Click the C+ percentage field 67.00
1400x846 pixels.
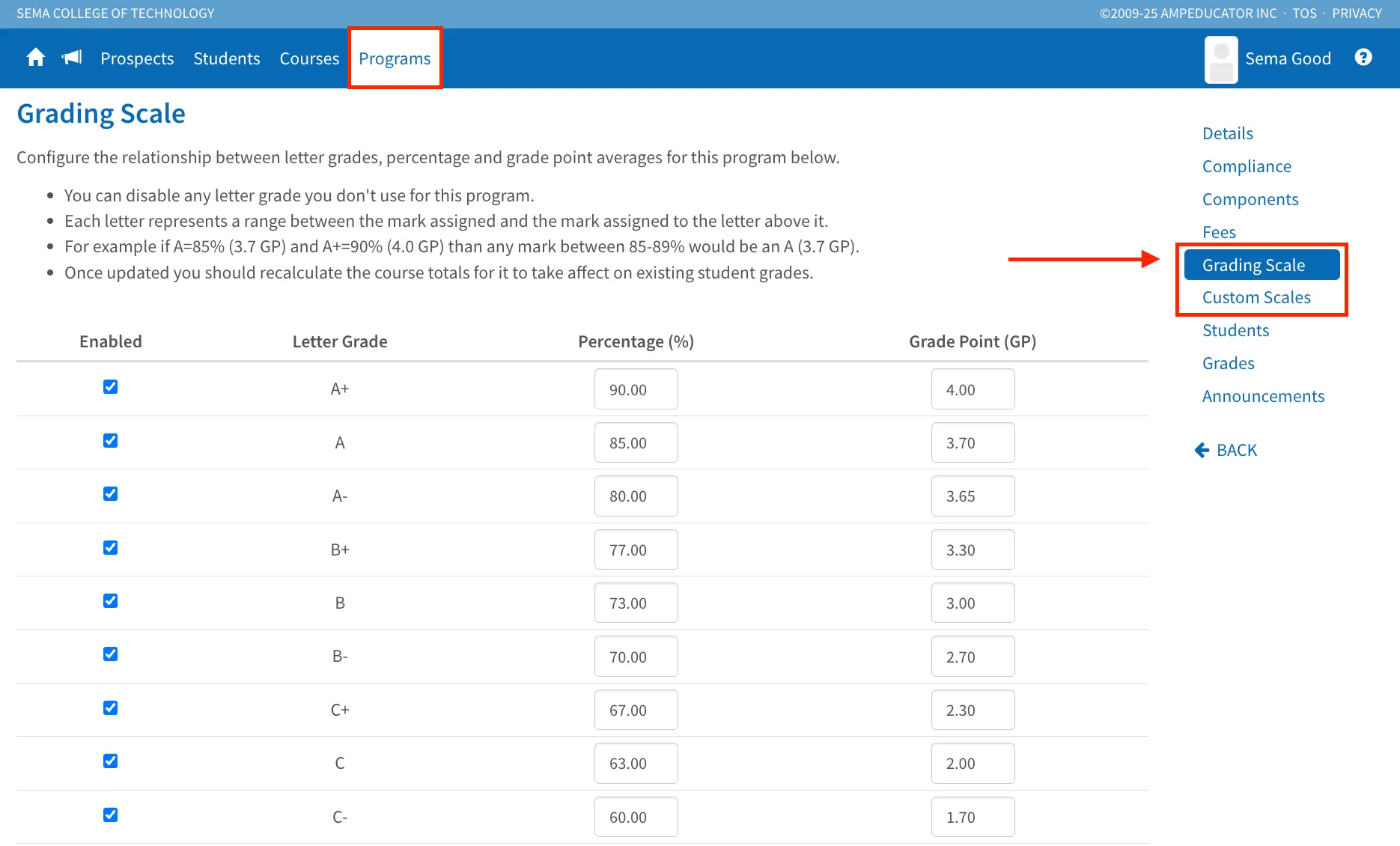[x=636, y=710]
